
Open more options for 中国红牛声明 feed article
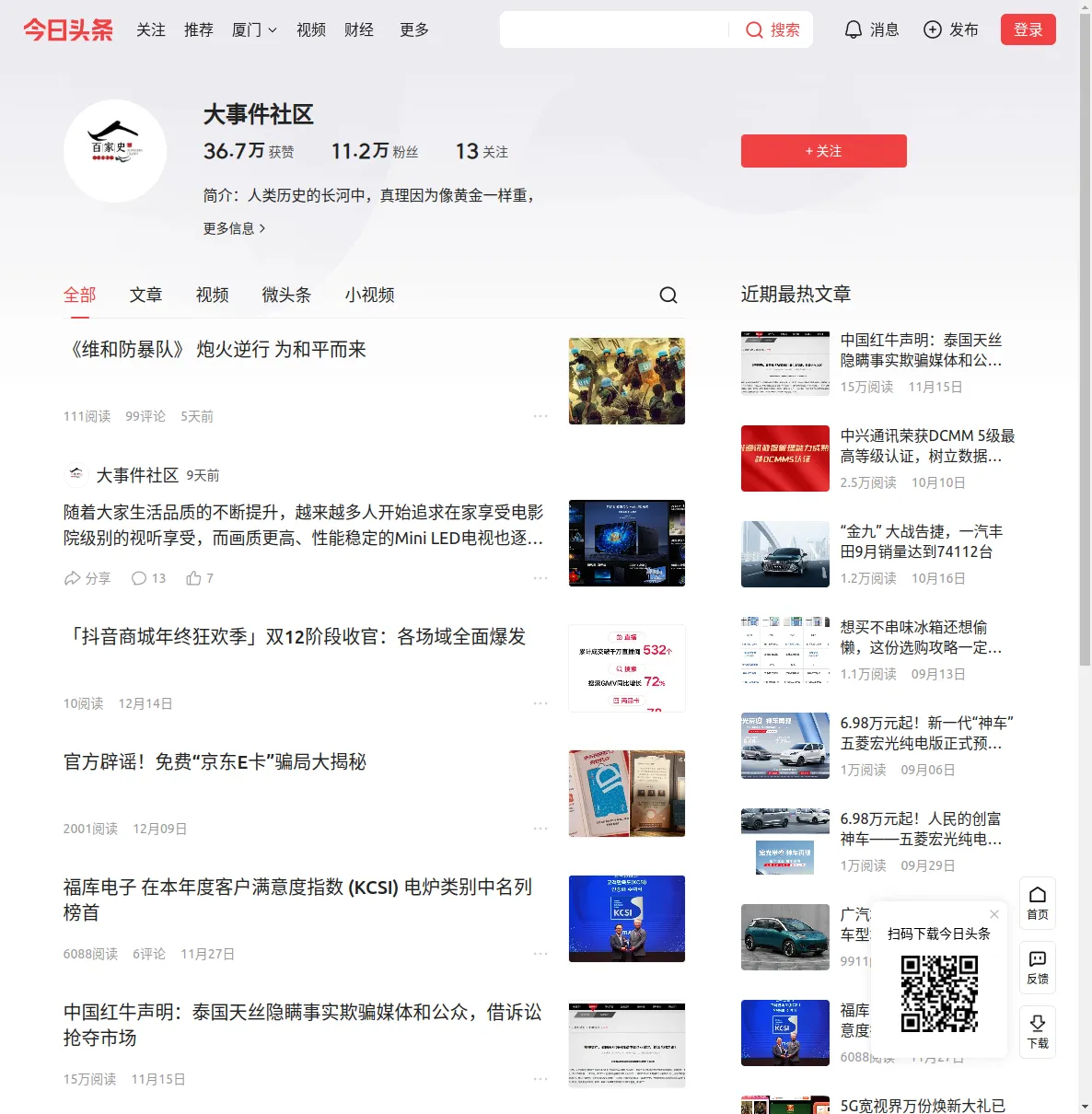click(540, 1079)
